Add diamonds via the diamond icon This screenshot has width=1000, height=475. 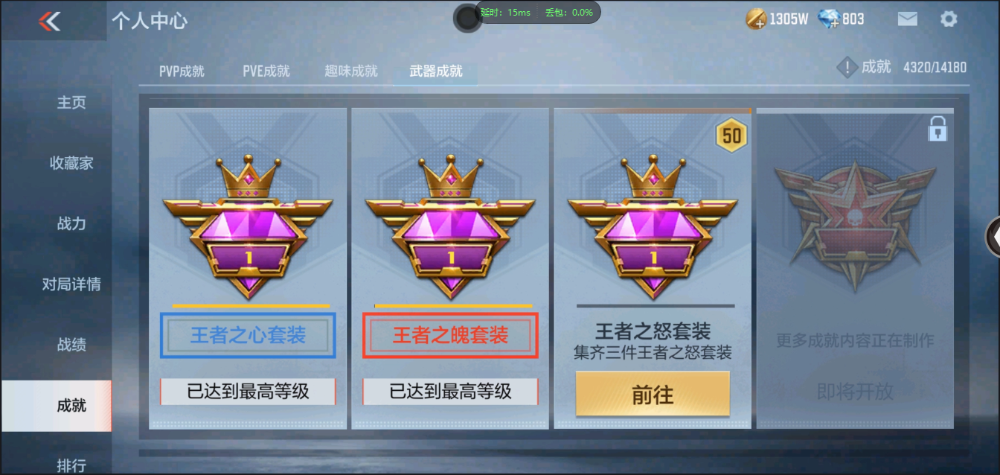pyautogui.click(x=828, y=20)
